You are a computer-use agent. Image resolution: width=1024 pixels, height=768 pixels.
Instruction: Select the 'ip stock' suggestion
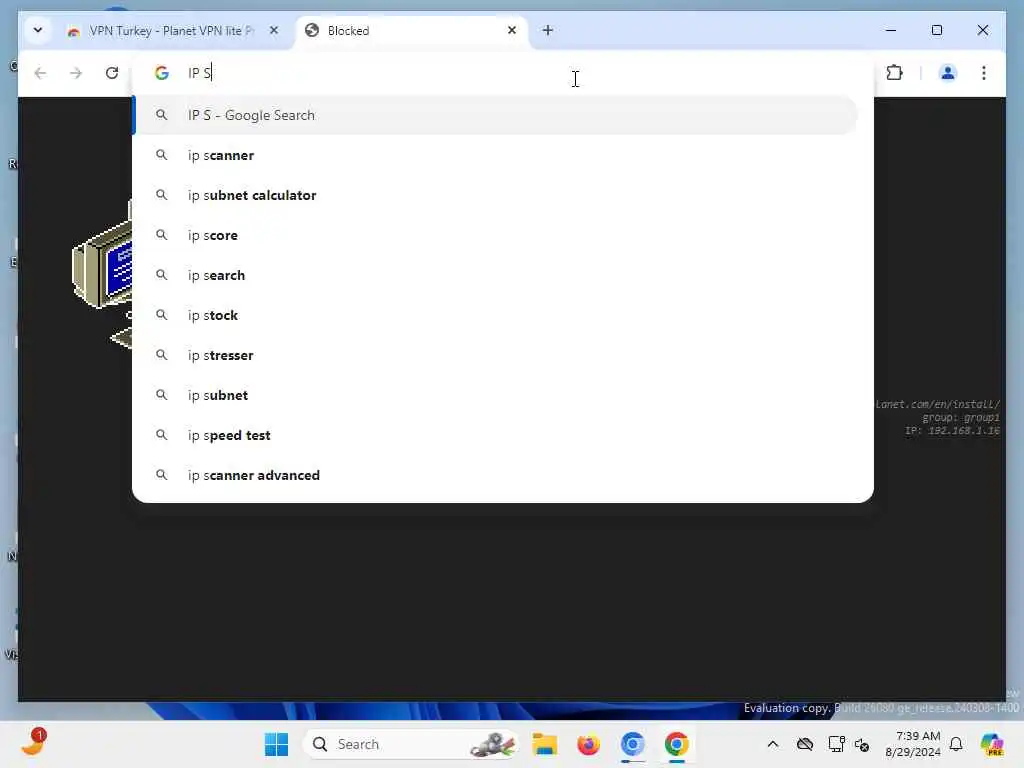click(x=496, y=315)
